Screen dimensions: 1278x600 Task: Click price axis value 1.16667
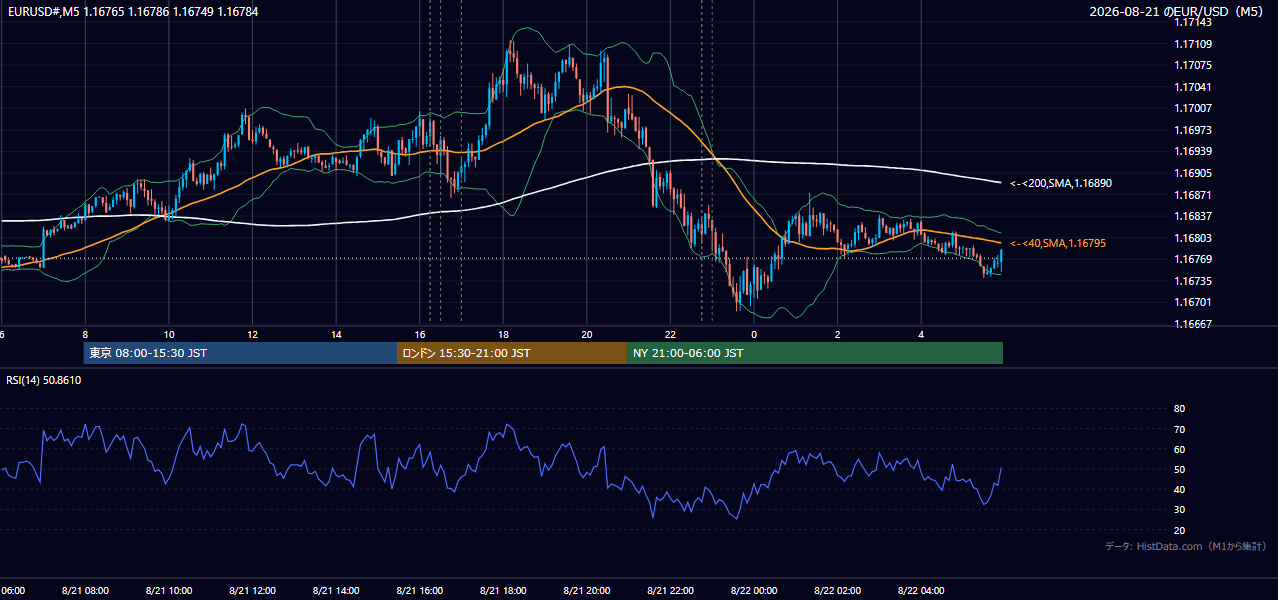[1193, 324]
